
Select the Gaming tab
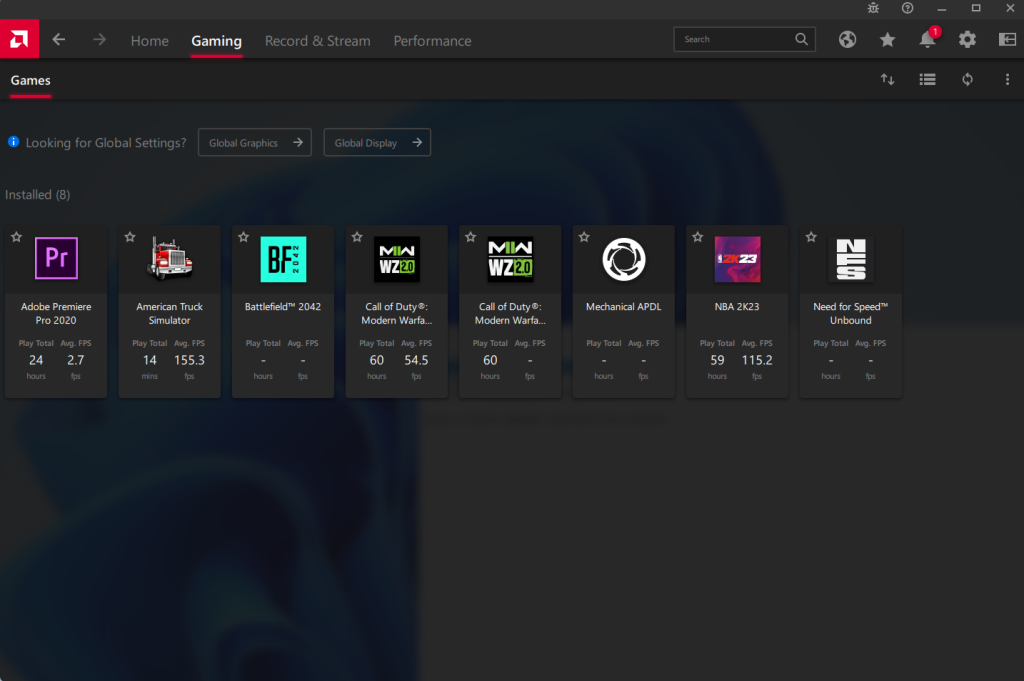pos(216,41)
